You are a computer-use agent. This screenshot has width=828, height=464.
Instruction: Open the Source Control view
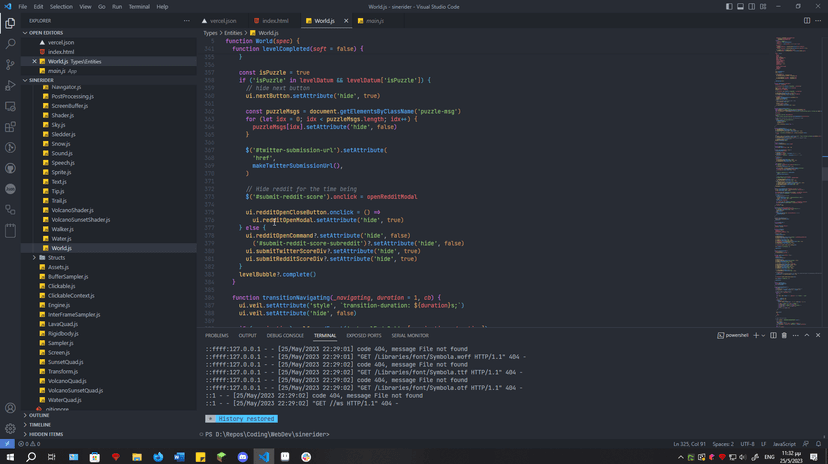(10, 65)
